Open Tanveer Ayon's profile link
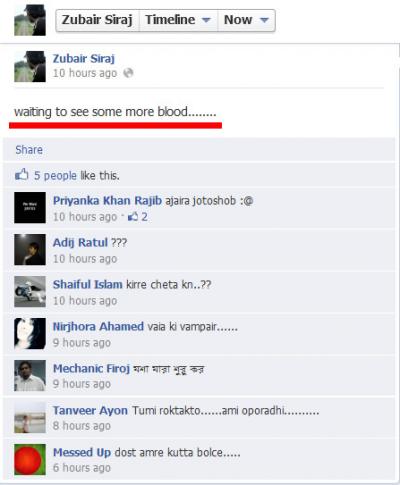The width and height of the screenshot is (400, 485). coord(90,410)
